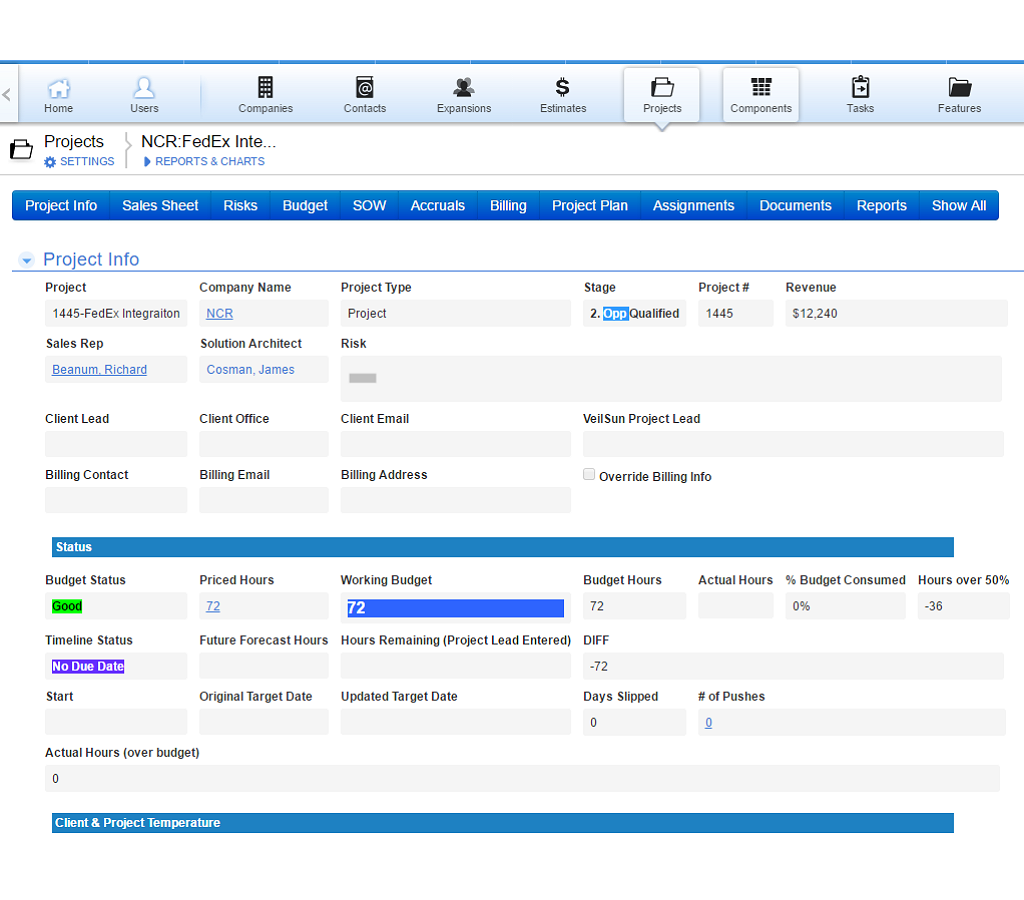
Task: Click the Client & Project Temperature header
Action: [503, 823]
